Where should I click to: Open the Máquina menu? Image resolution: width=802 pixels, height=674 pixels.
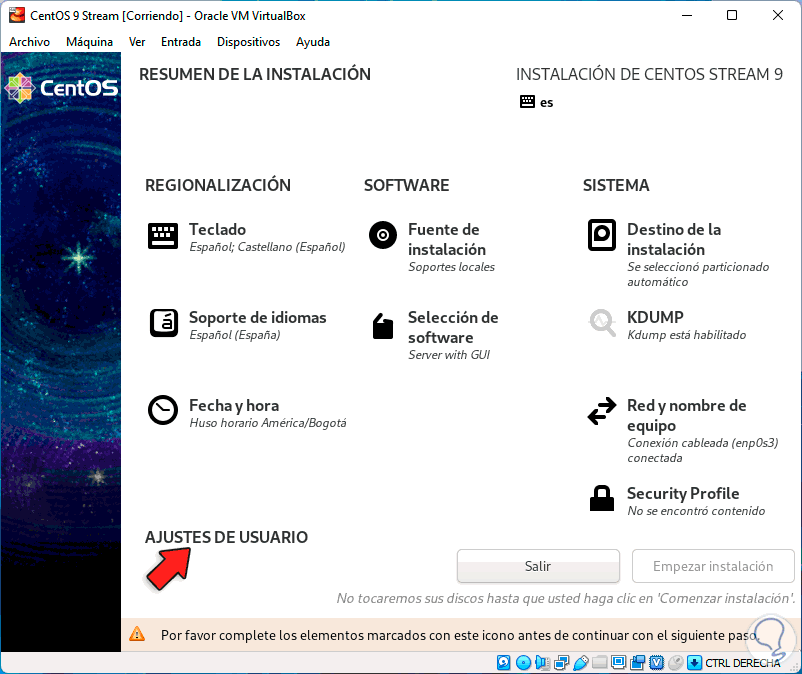click(89, 42)
